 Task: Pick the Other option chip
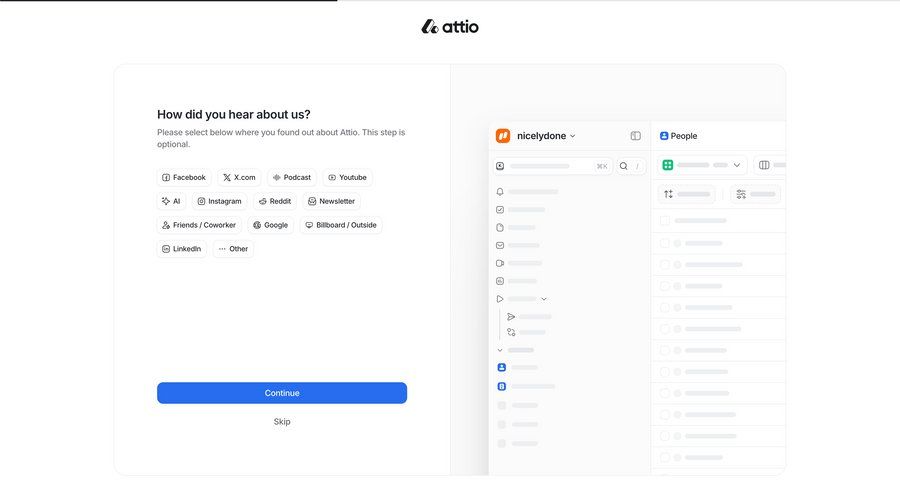[x=233, y=249]
